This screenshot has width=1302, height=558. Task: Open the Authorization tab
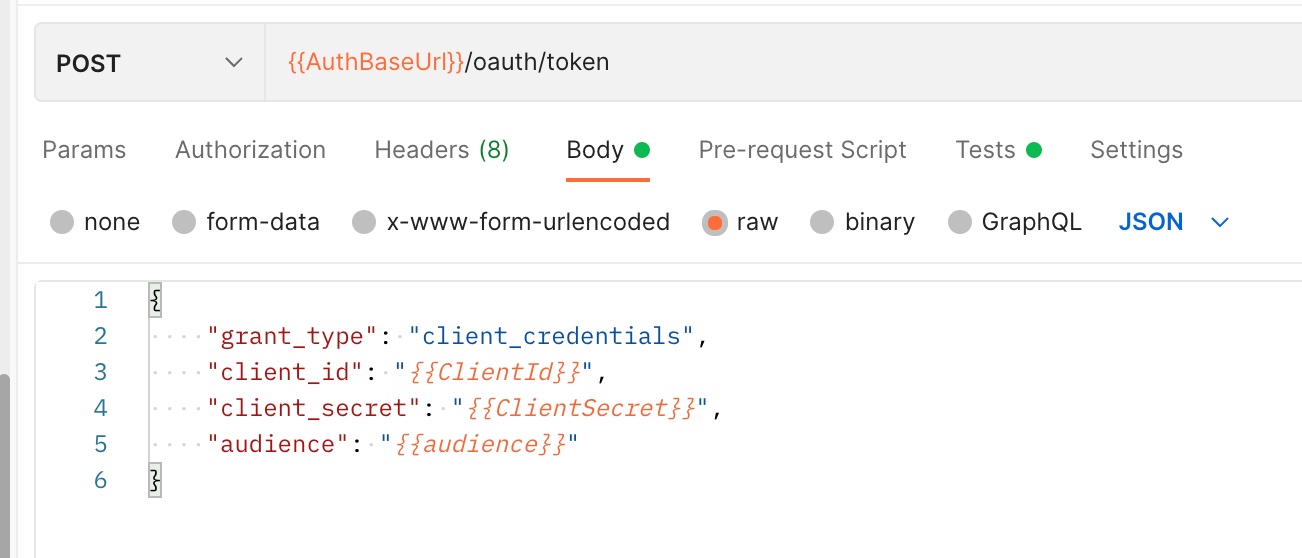(x=250, y=150)
